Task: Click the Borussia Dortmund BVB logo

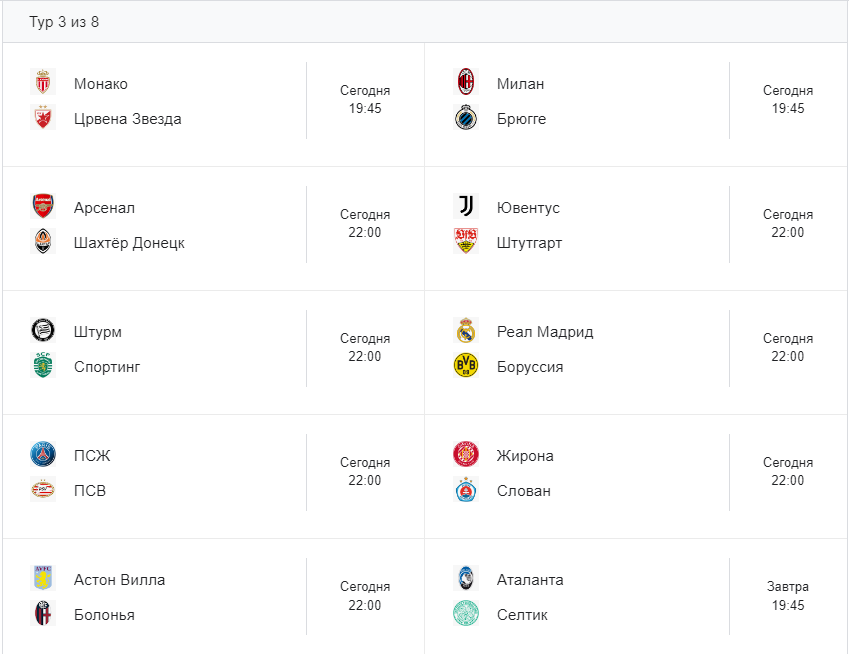Action: pyautogui.click(x=465, y=366)
